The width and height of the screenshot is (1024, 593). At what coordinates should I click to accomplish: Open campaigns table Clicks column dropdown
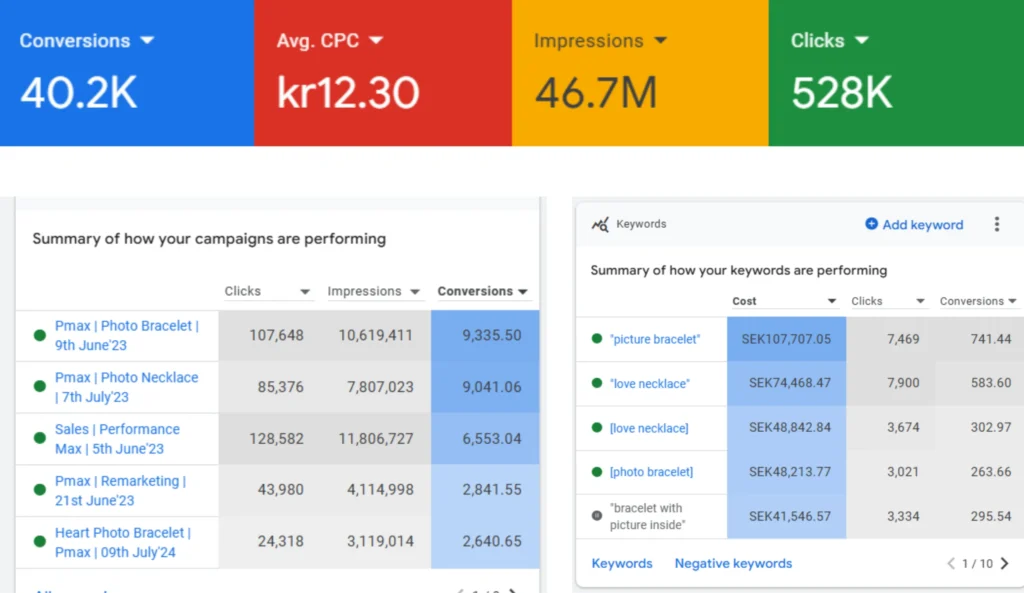pos(305,292)
